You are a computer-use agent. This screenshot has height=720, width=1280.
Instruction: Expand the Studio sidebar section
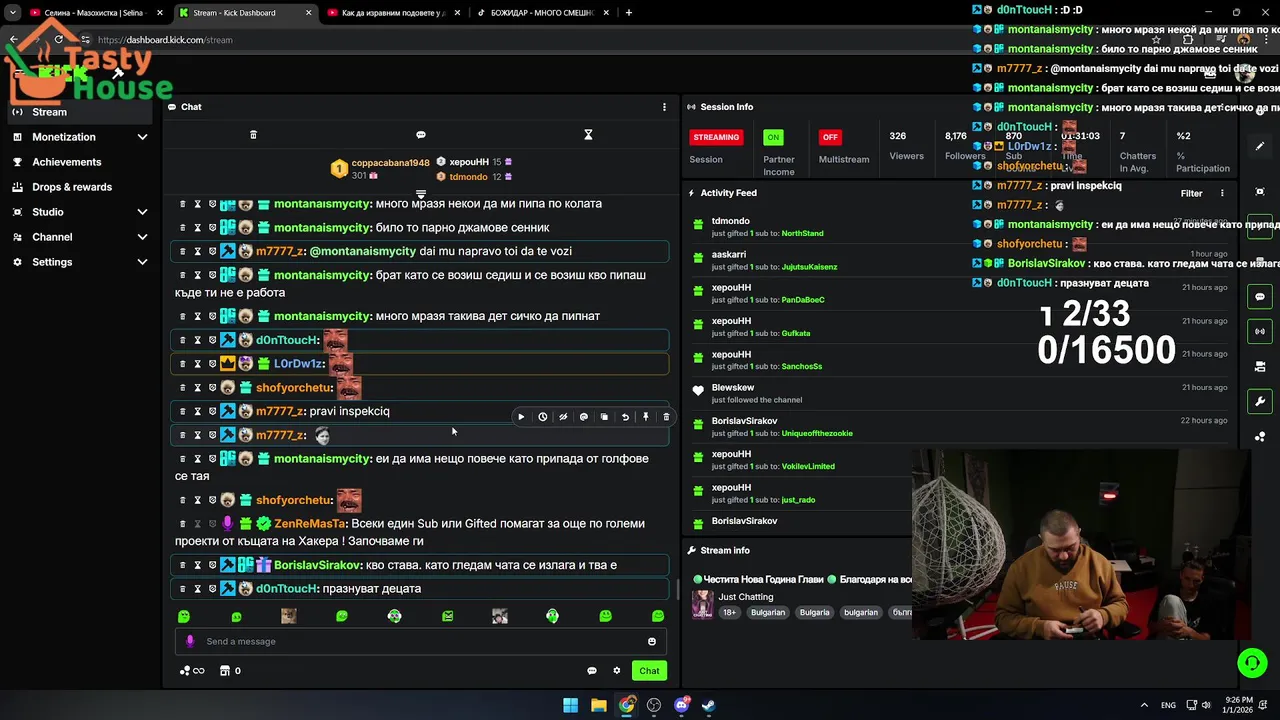(142, 212)
